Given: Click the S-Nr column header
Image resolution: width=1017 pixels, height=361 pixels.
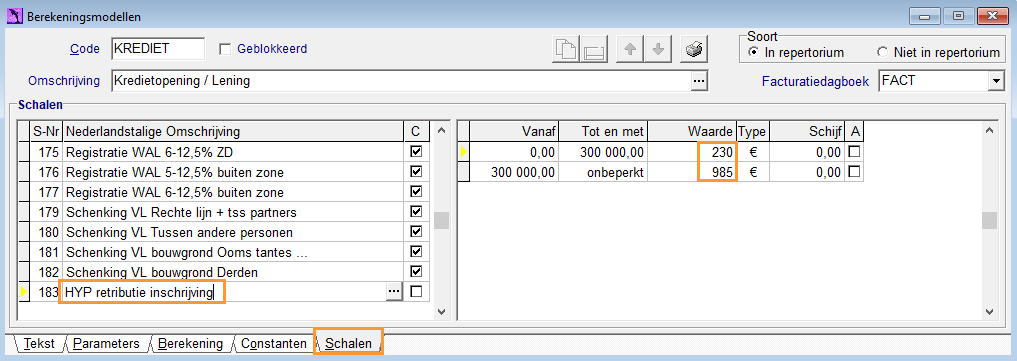Looking at the screenshot, I should point(47,132).
